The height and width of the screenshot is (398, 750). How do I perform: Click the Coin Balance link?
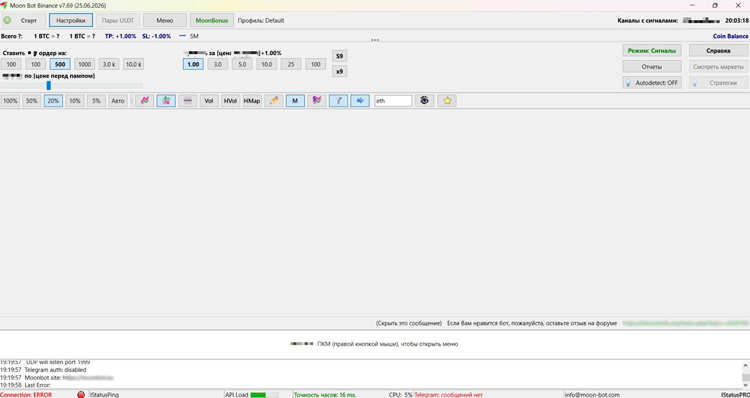[730, 36]
